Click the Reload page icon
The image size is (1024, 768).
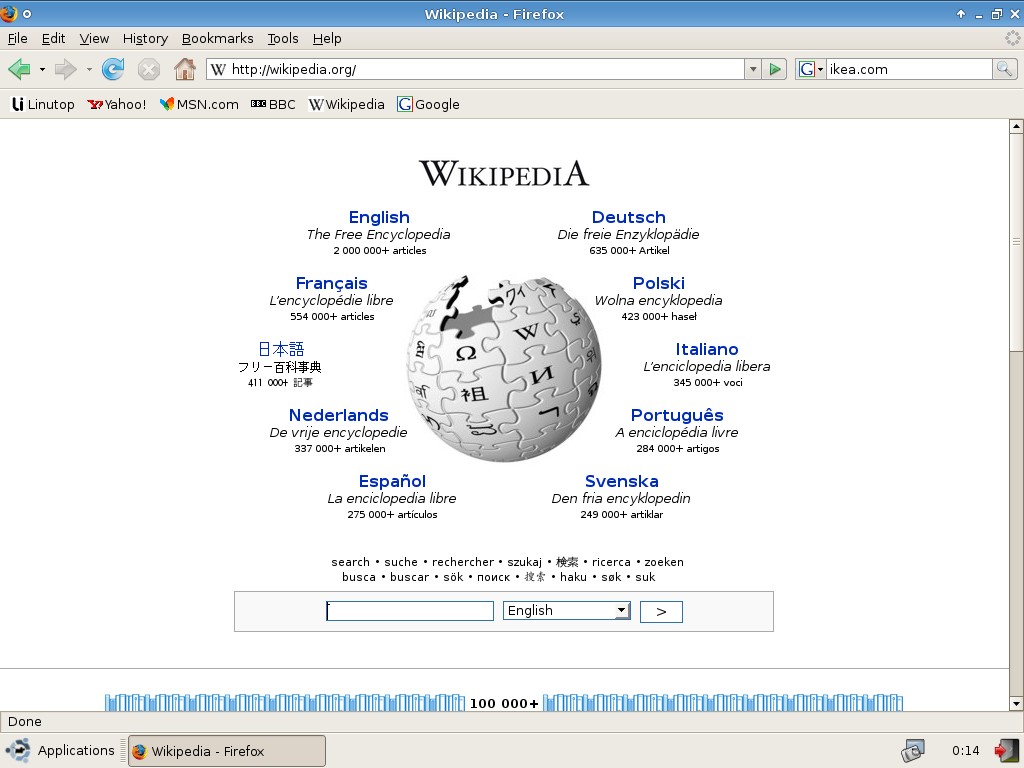[113, 69]
